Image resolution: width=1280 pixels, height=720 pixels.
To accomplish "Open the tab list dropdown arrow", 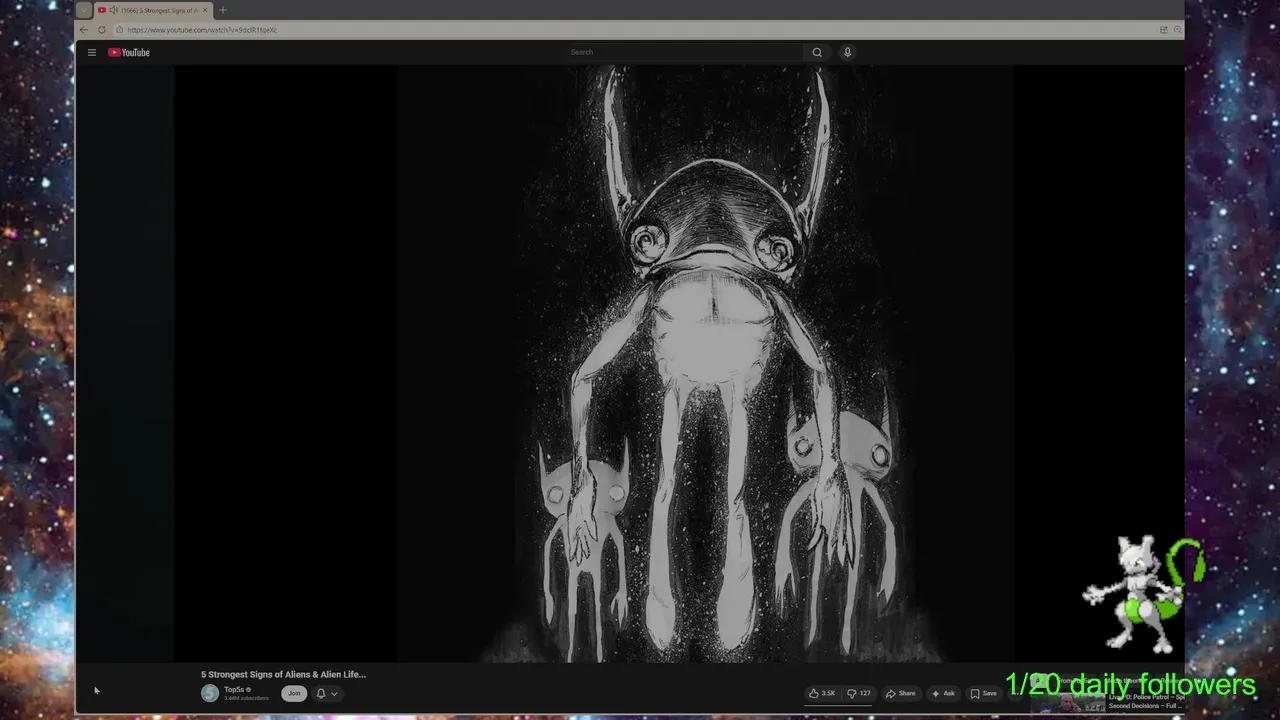I will point(84,10).
